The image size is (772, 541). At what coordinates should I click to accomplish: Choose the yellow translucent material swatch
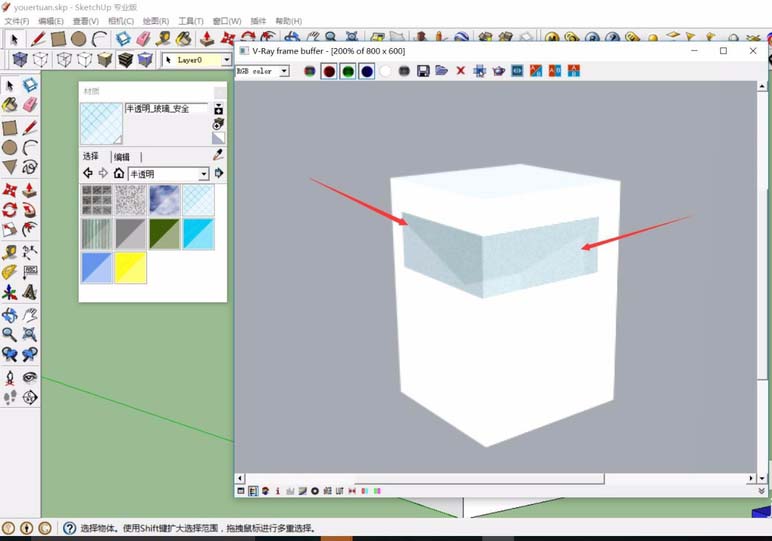[x=130, y=267]
